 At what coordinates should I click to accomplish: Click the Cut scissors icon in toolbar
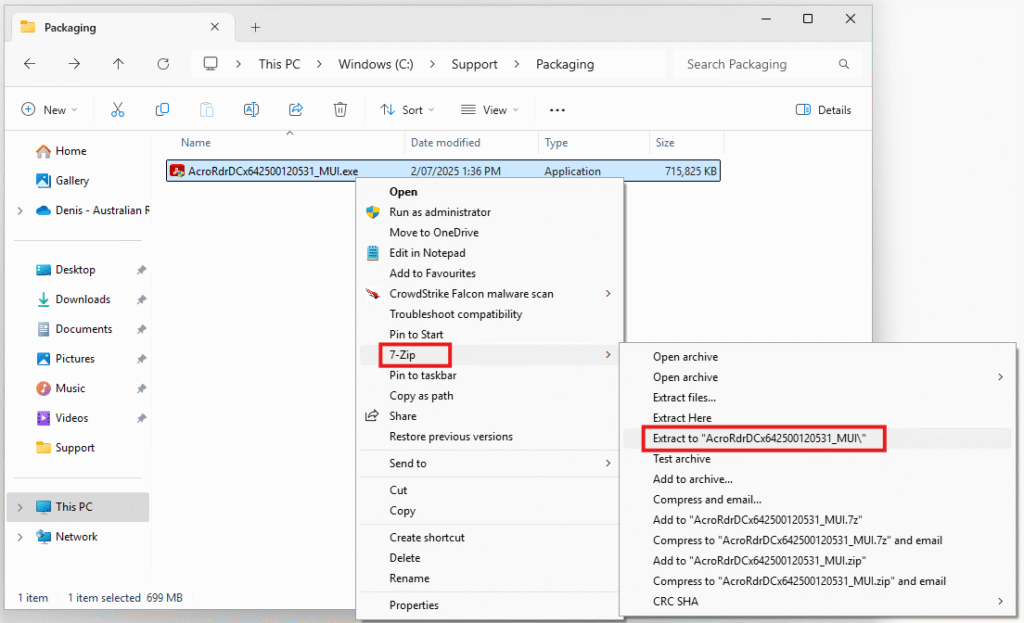pos(118,110)
